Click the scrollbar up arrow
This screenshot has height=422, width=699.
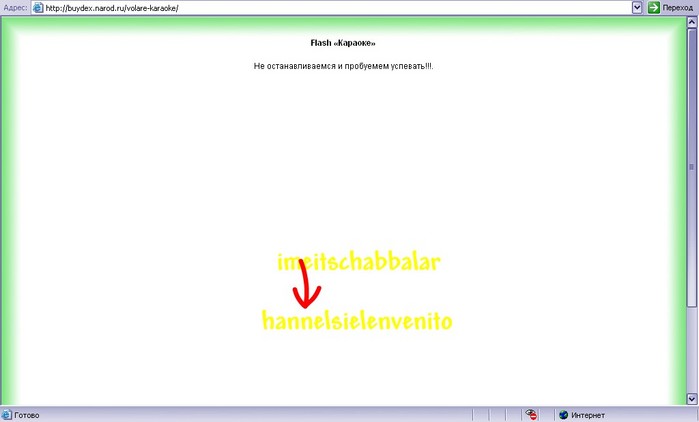point(692,22)
